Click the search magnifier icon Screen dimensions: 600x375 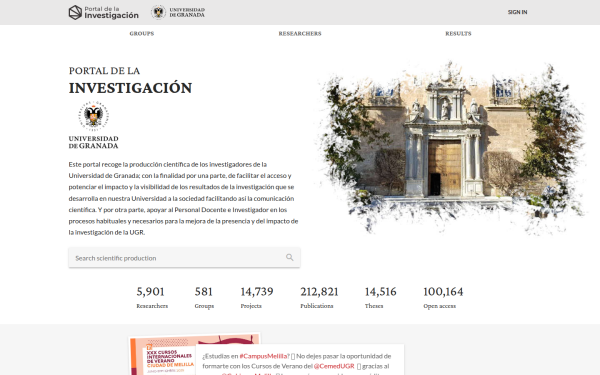290,258
